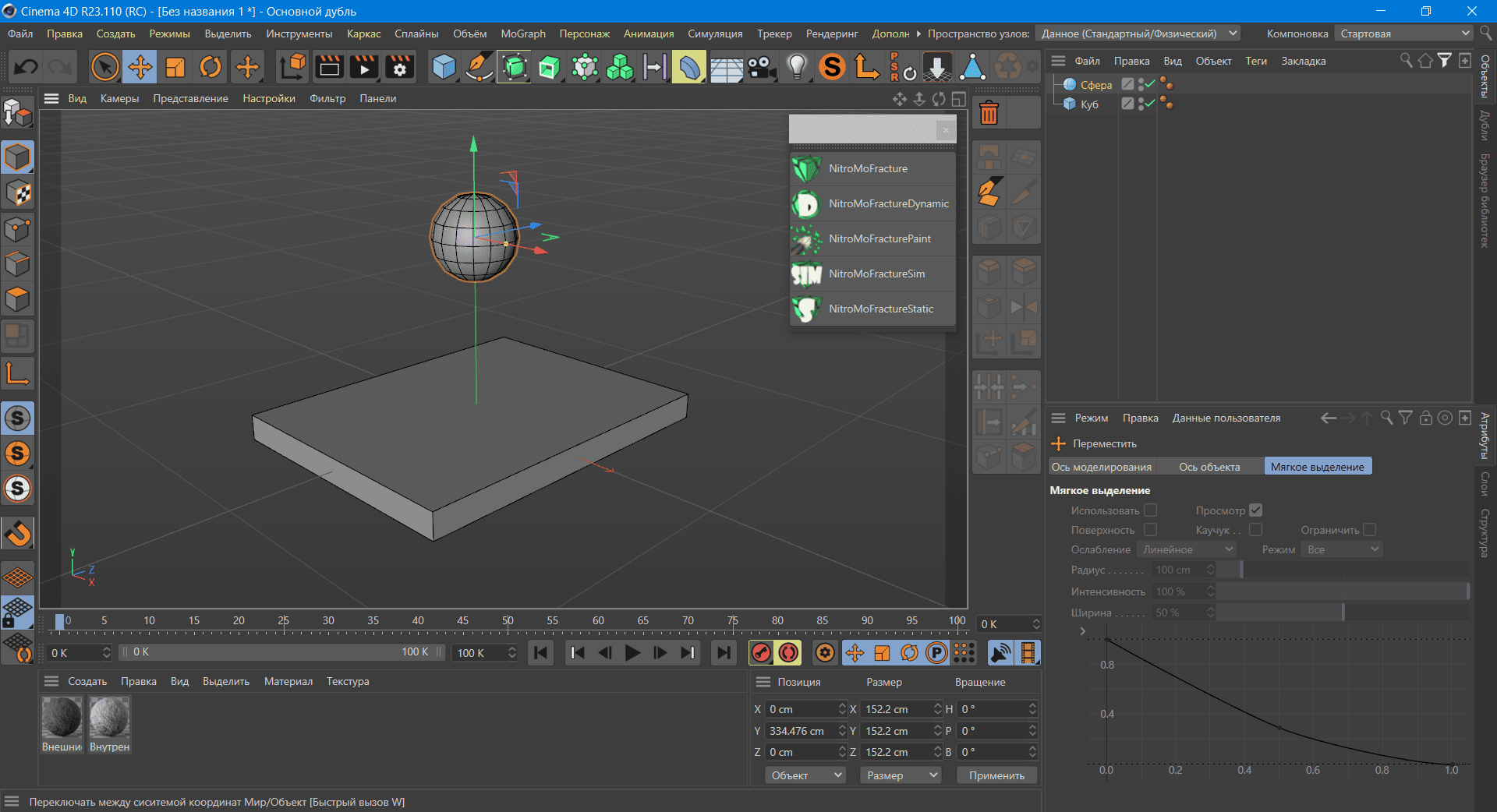1497x812 pixels.
Task: Toggle Autokeying record button
Action: (x=789, y=652)
